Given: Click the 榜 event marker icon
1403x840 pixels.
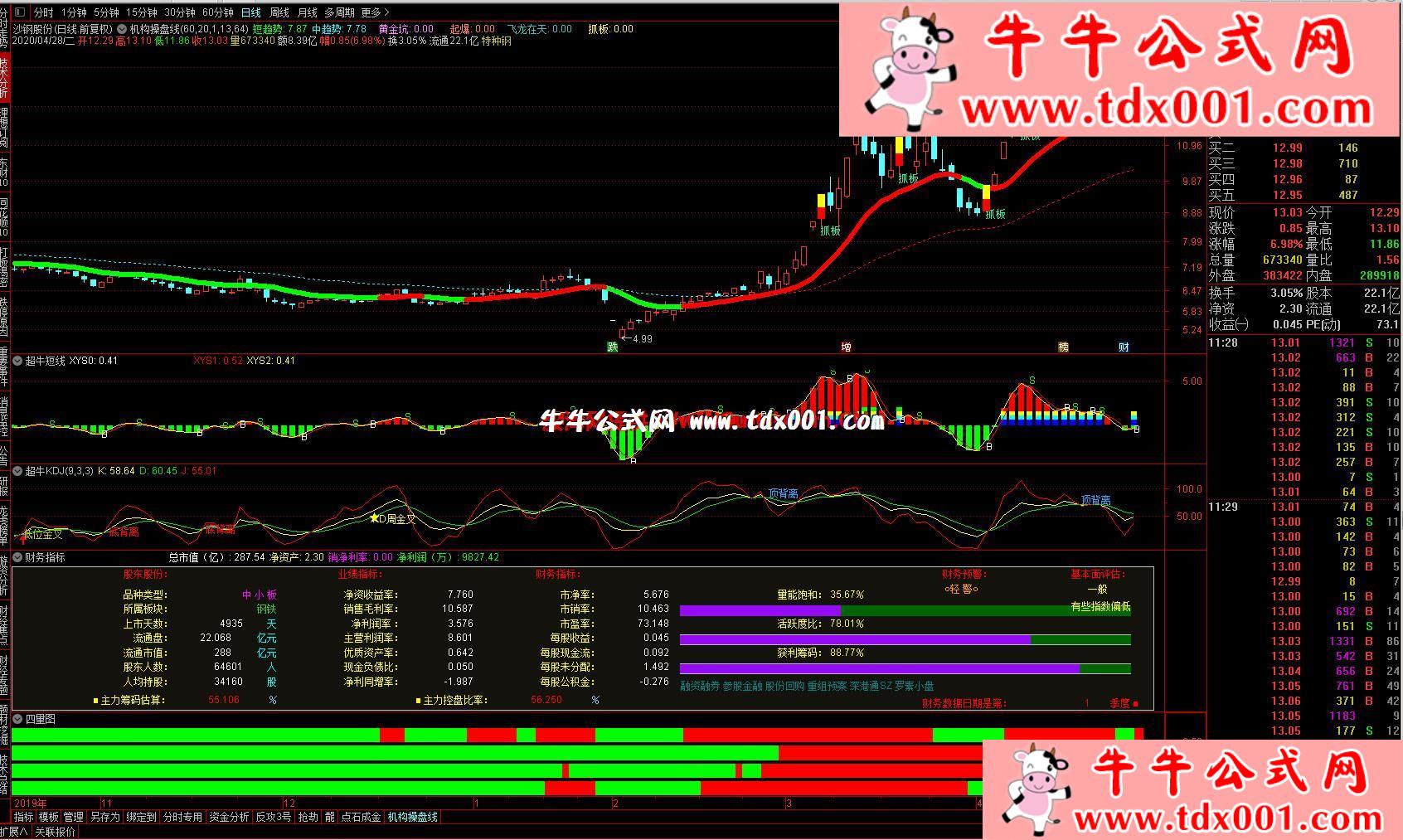Looking at the screenshot, I should click(1063, 347).
